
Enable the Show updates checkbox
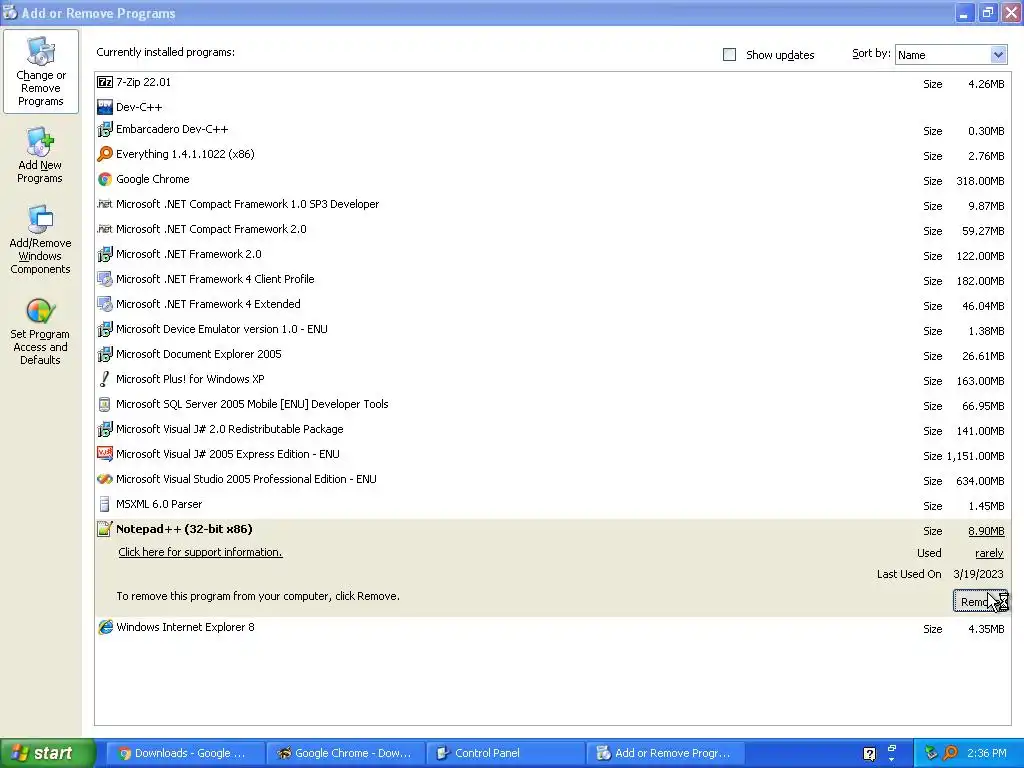[x=729, y=55]
